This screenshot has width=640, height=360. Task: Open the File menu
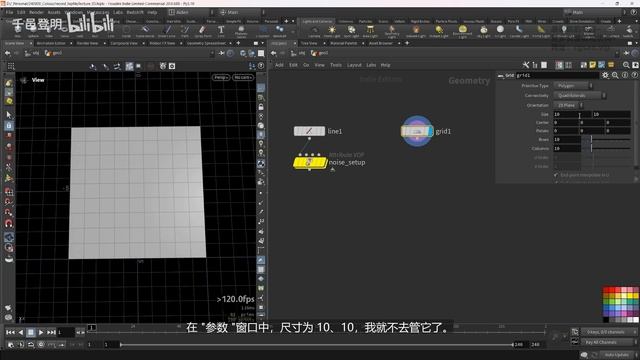[x=9, y=12]
